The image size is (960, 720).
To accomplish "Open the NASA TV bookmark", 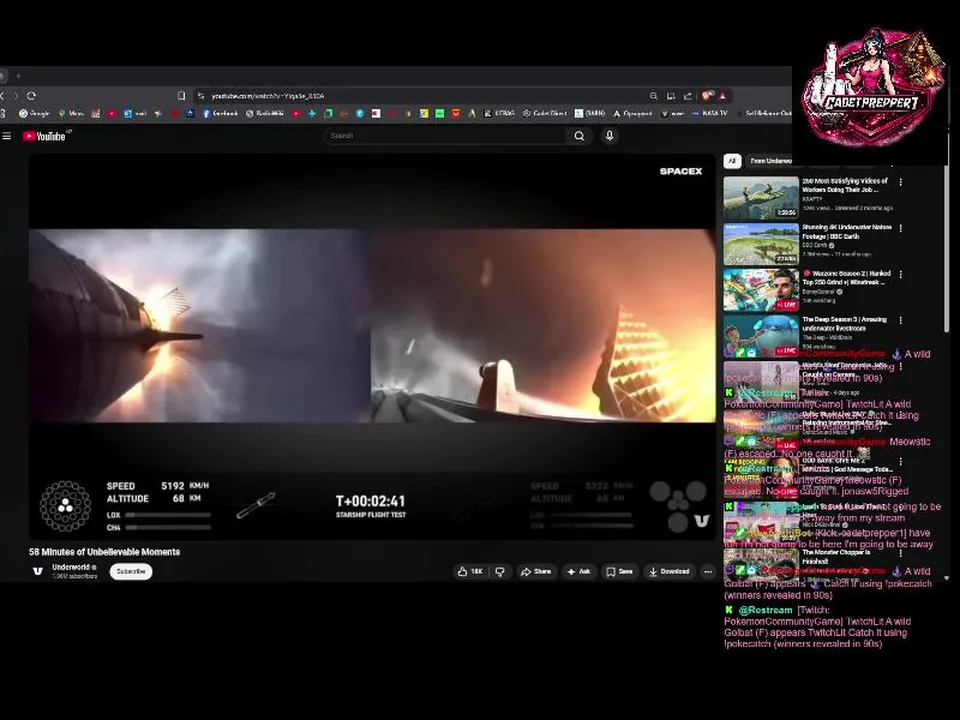I will (x=710, y=113).
